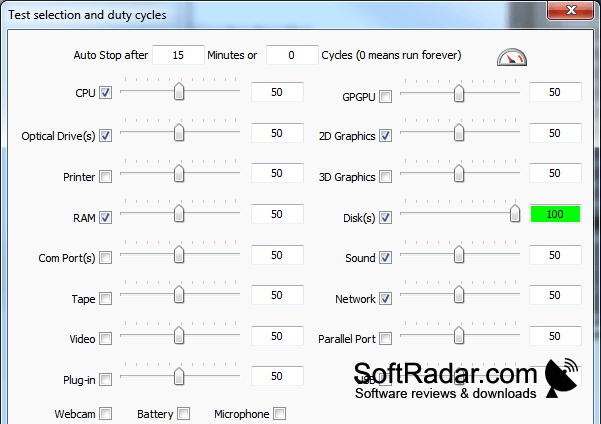Enable the Parallel Port checkbox
Screen dimensions: 601x424
point(386,339)
